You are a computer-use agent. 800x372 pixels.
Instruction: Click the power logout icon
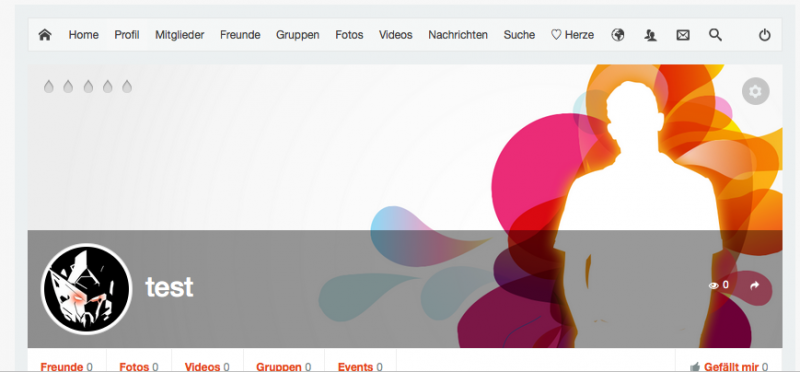pos(764,35)
